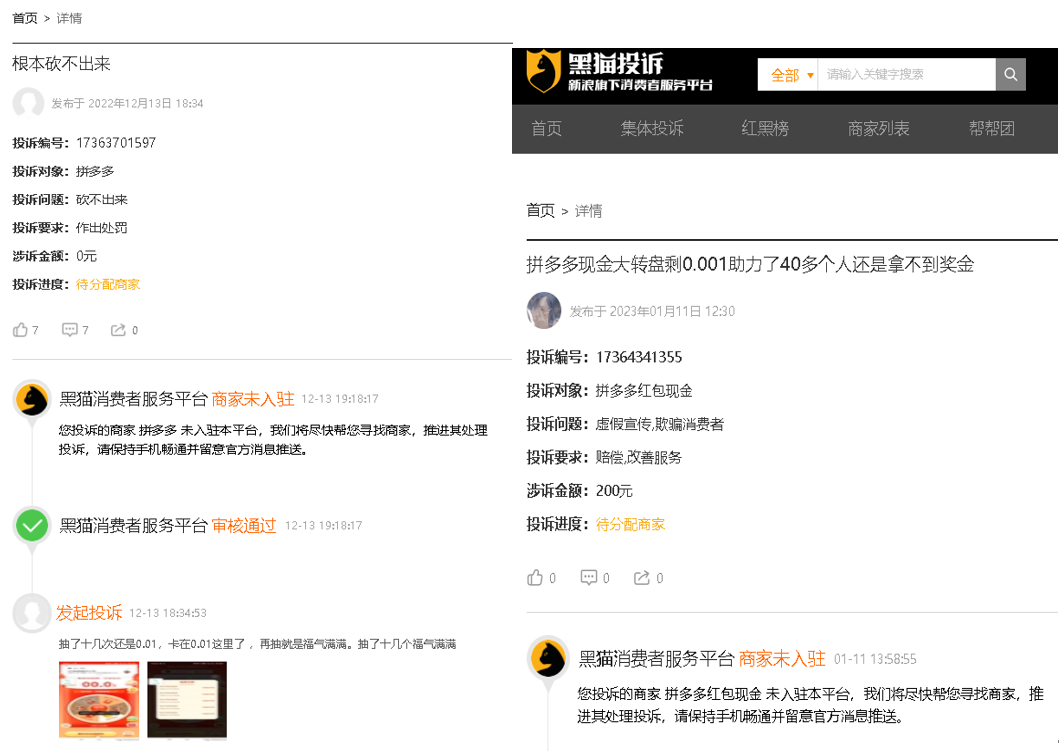Open the 红黑榜 navigation tab
Screen dimensions: 1059x755
point(765,128)
